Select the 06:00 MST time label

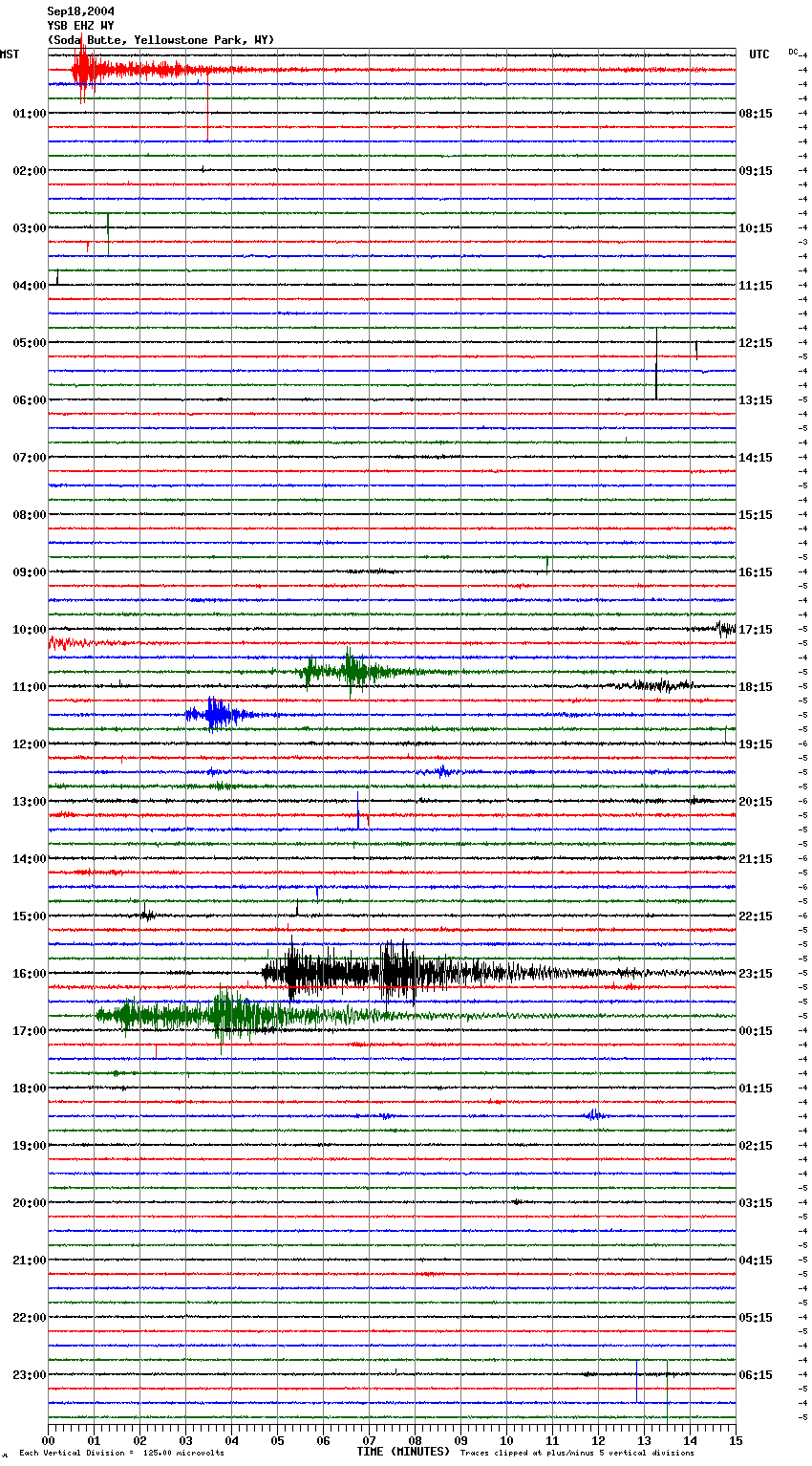30,400
